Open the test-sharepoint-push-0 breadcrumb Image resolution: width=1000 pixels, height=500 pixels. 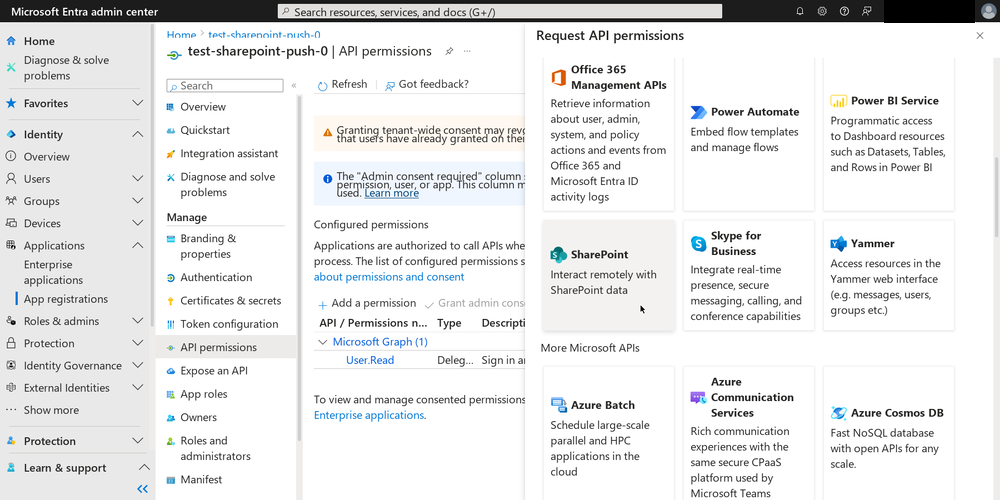pyautogui.click(x=264, y=35)
